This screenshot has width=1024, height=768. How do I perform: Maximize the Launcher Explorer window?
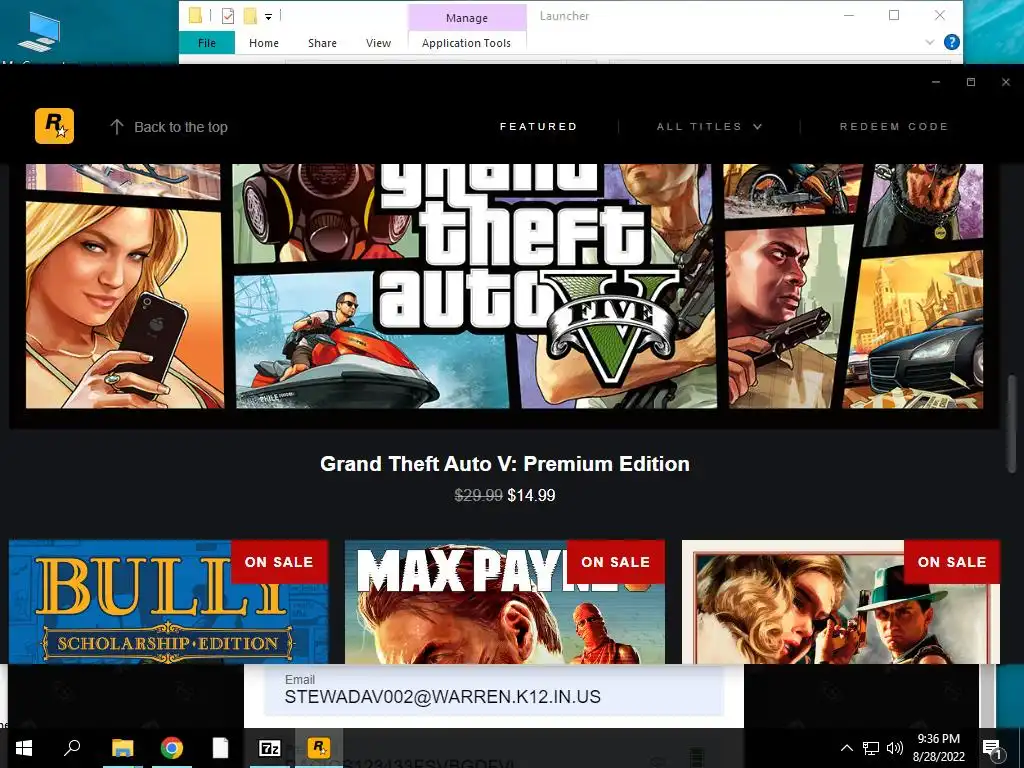[x=894, y=15]
